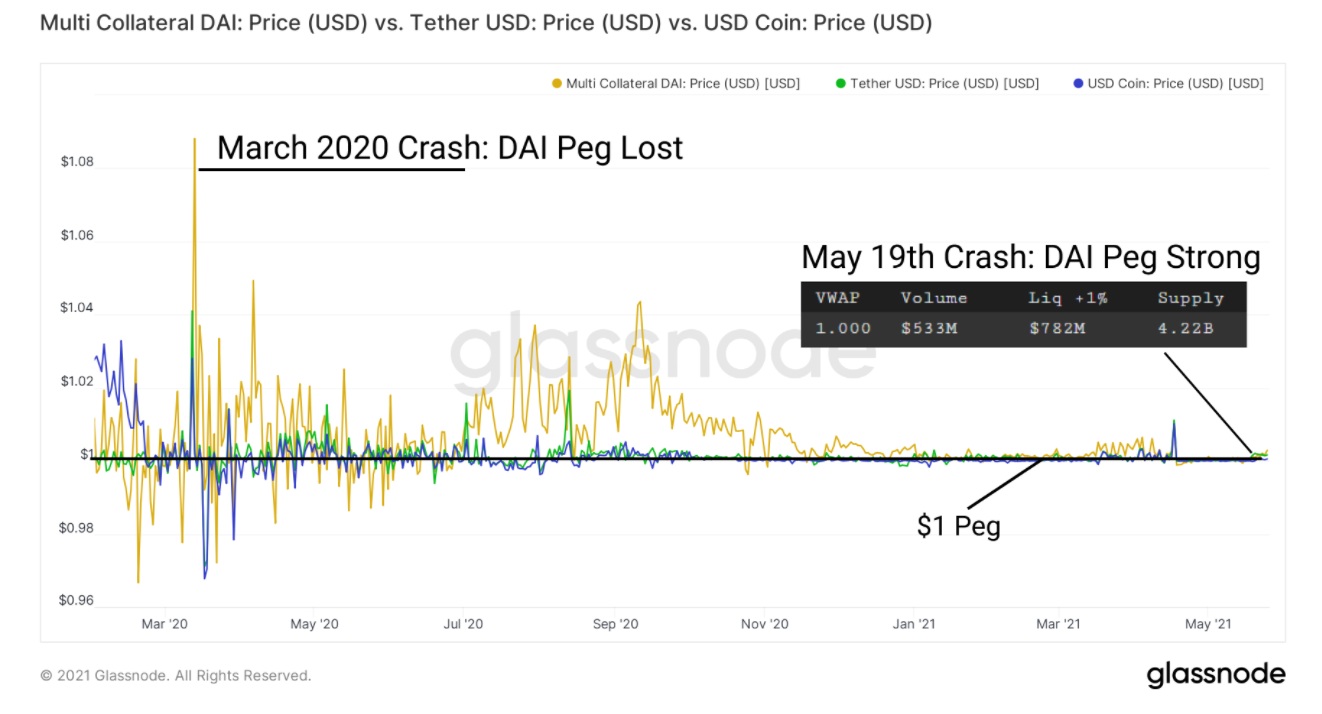Click the Liq +1% value $782M
The width and height of the screenshot is (1322, 714).
pos(1056,328)
